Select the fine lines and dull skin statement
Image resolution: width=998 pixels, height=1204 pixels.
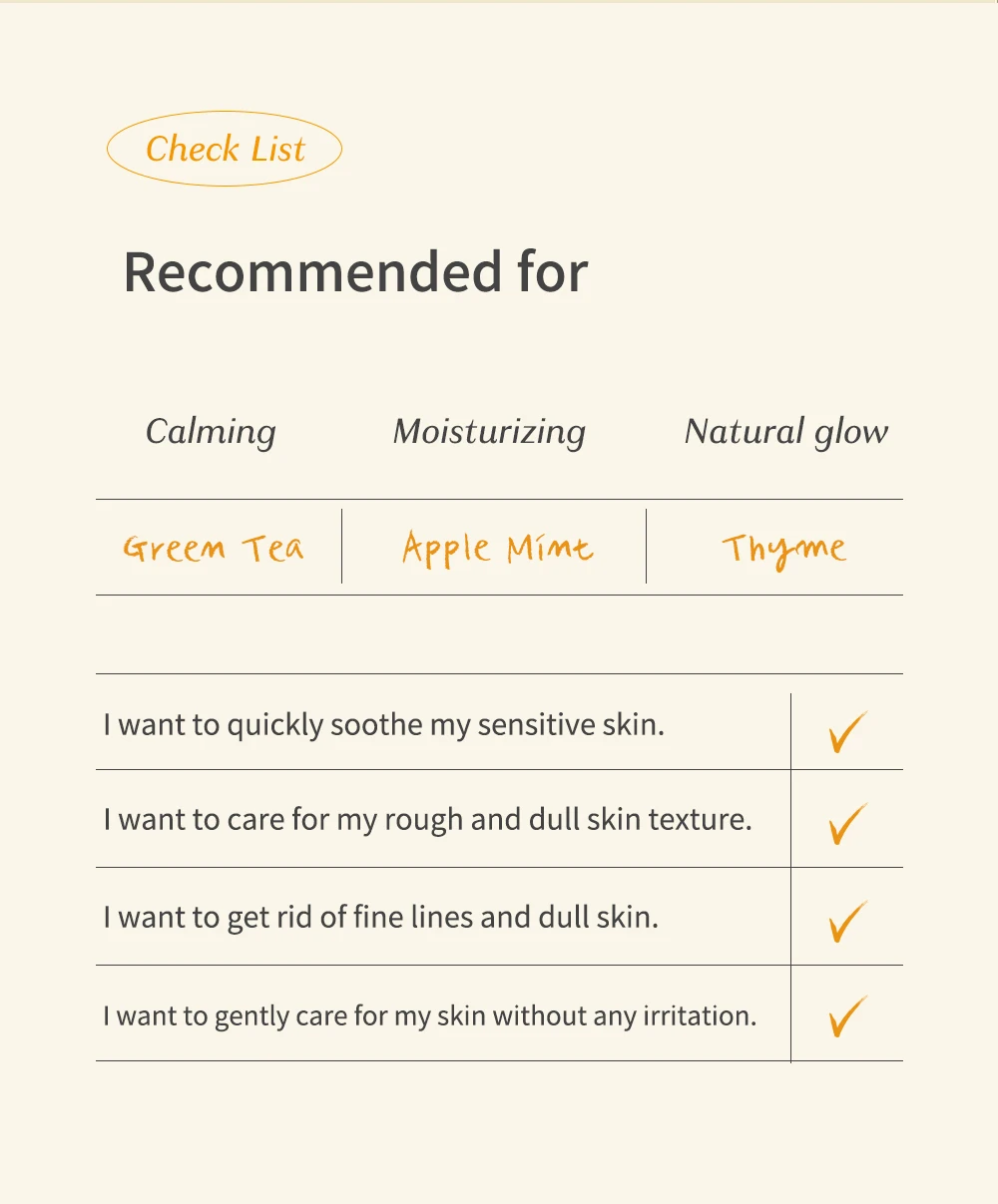[380, 917]
